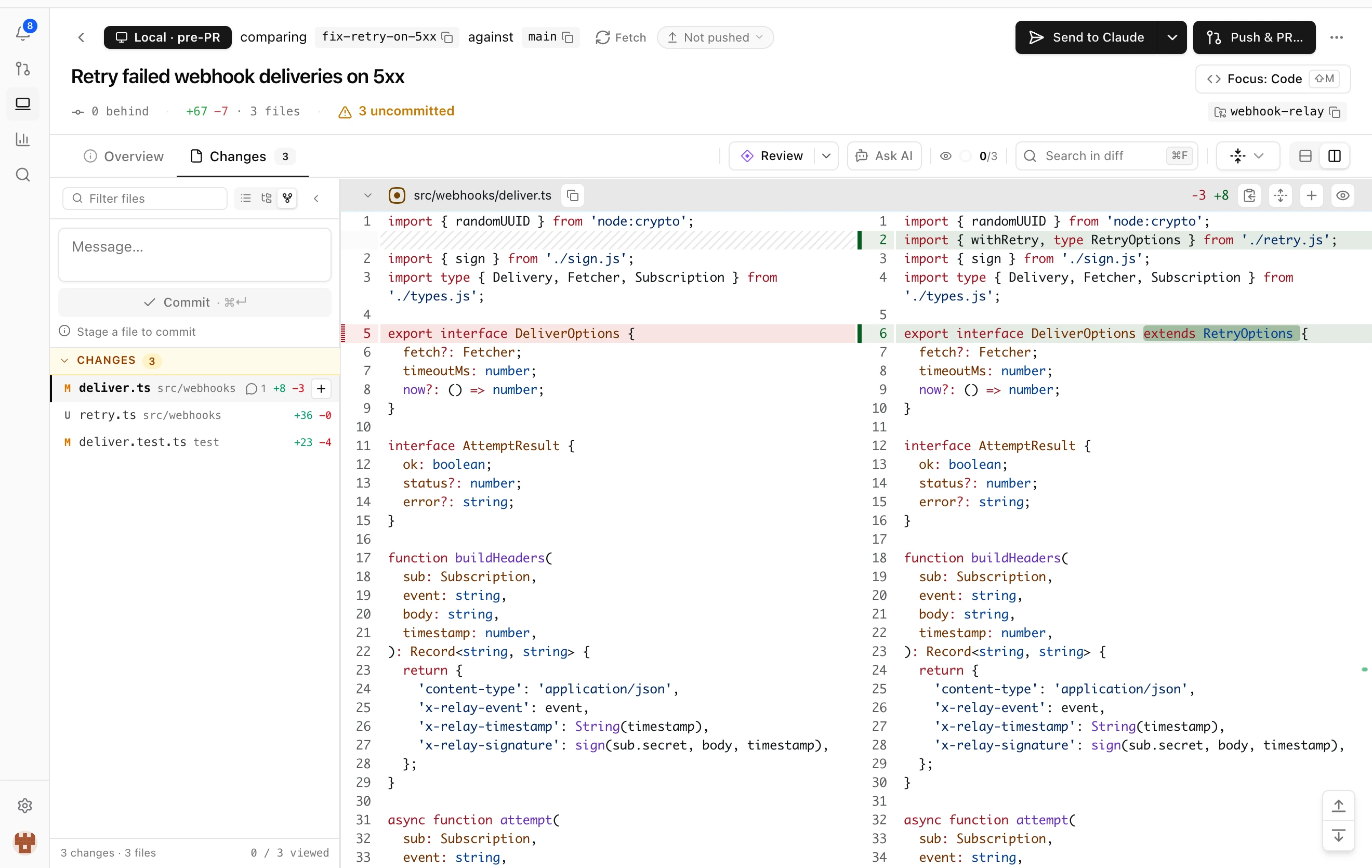Click the Ask AI button
1372x868 pixels.
point(883,156)
